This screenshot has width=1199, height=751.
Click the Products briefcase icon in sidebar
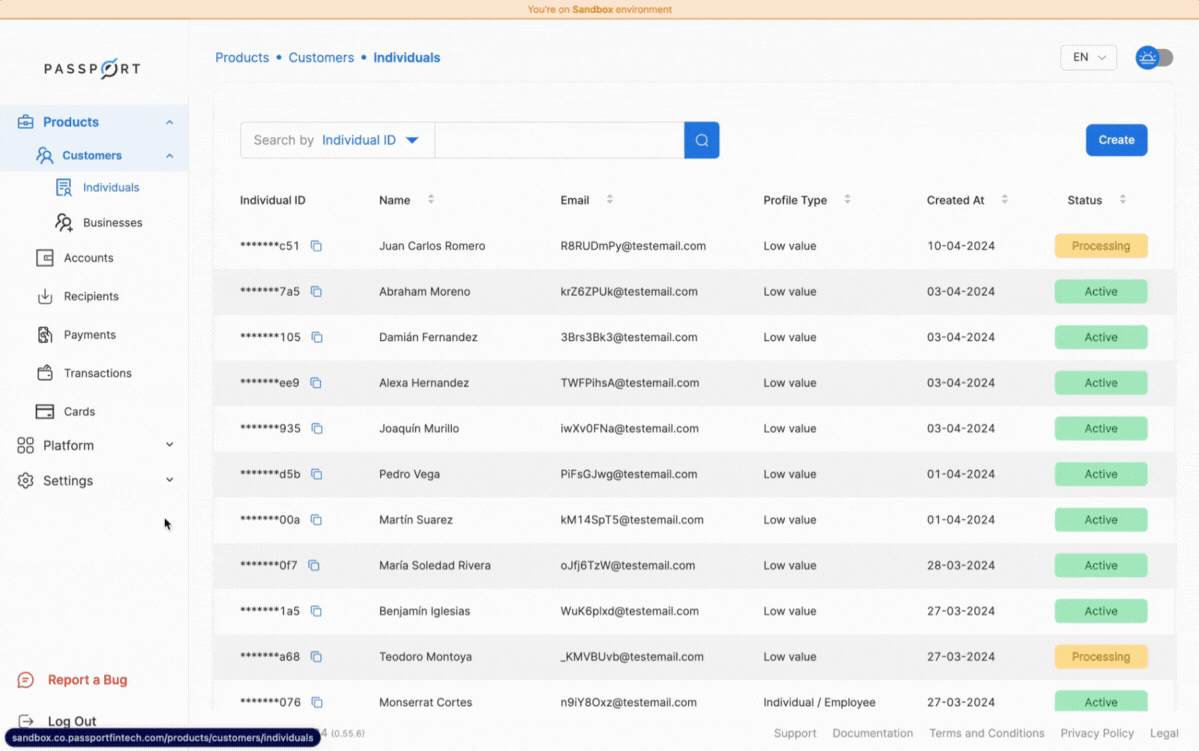point(25,122)
